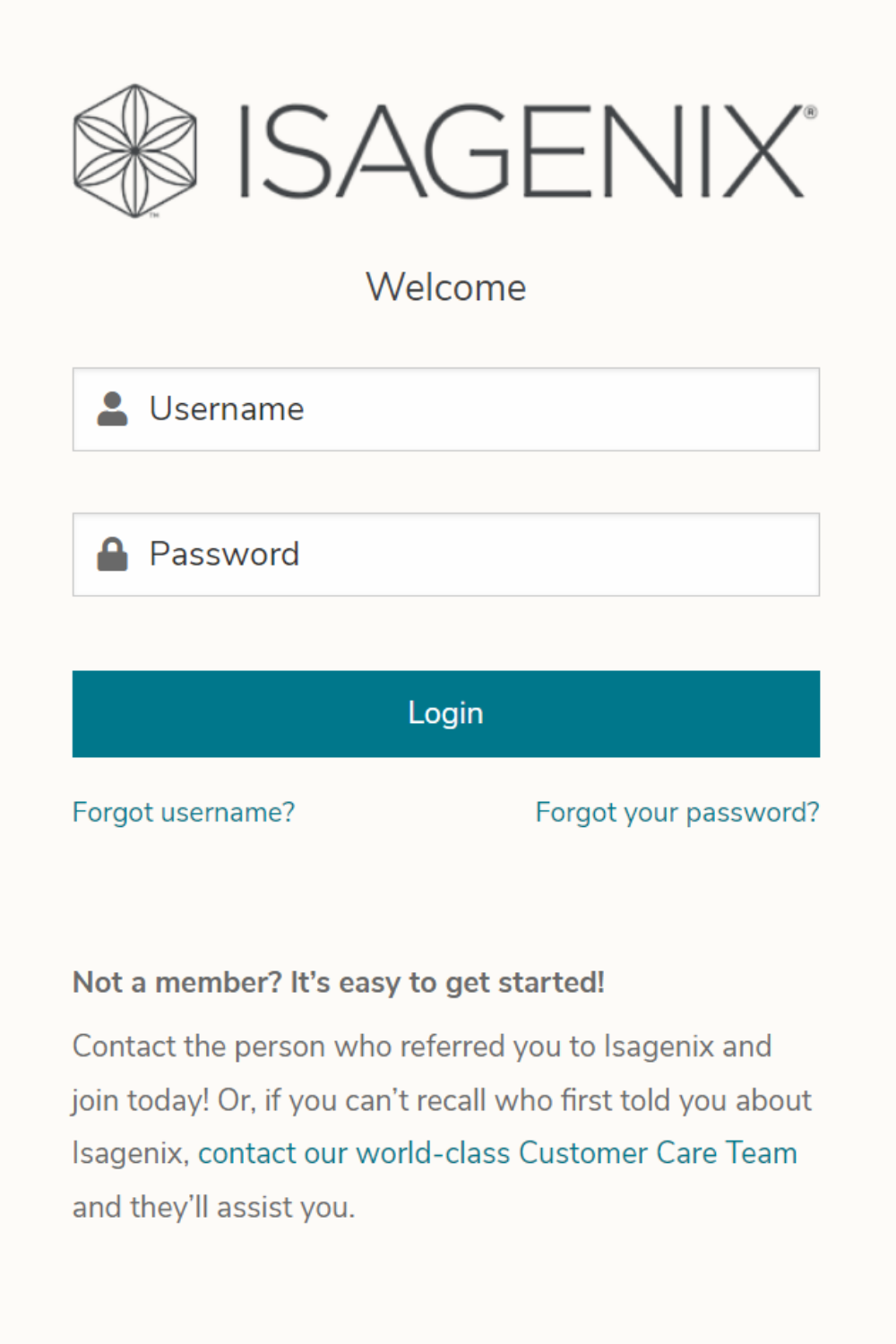The width and height of the screenshot is (896, 1344).
Task: Focus the Password input field
Action: (x=538, y=554)
